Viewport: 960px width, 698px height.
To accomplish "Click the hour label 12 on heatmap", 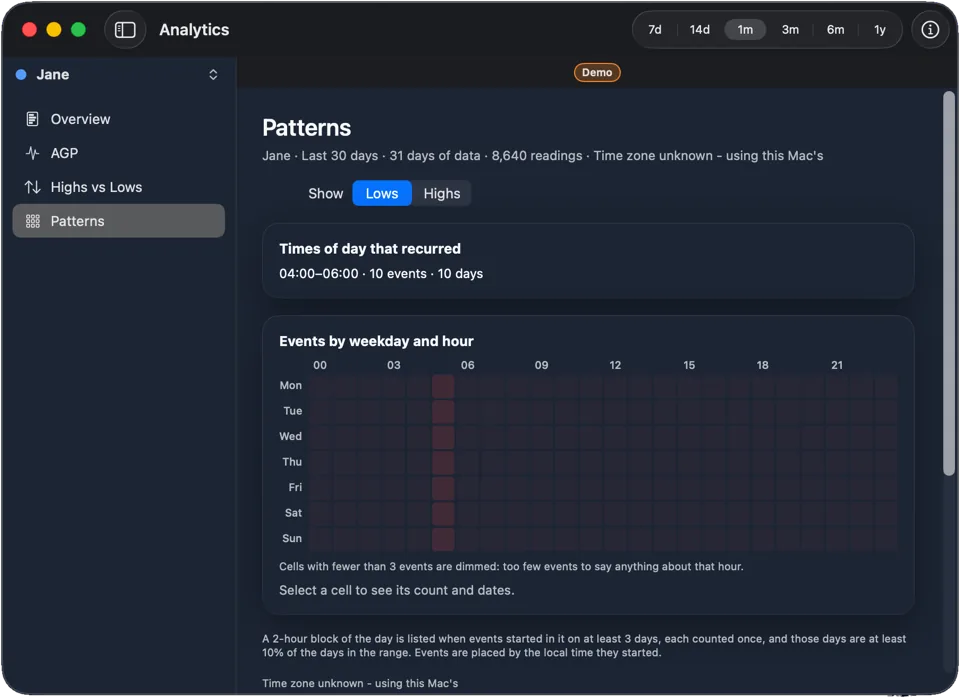I will (615, 365).
